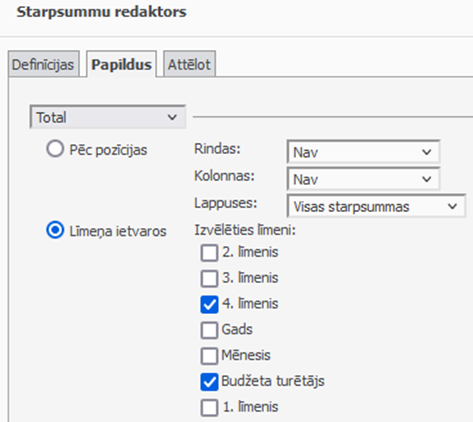
Task: Check the Gads checkbox
Action: coord(209,330)
